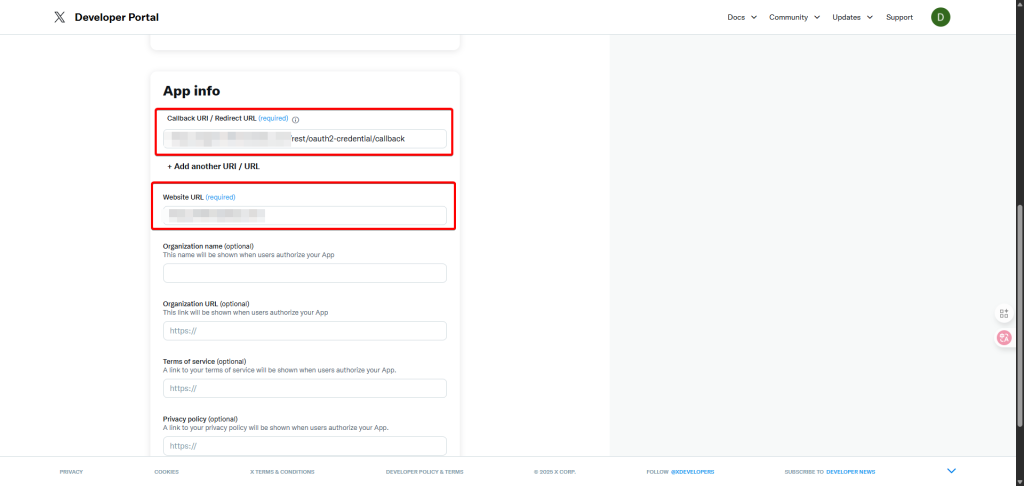Open the Privacy footer link
The height and width of the screenshot is (486, 1024).
click(71, 472)
